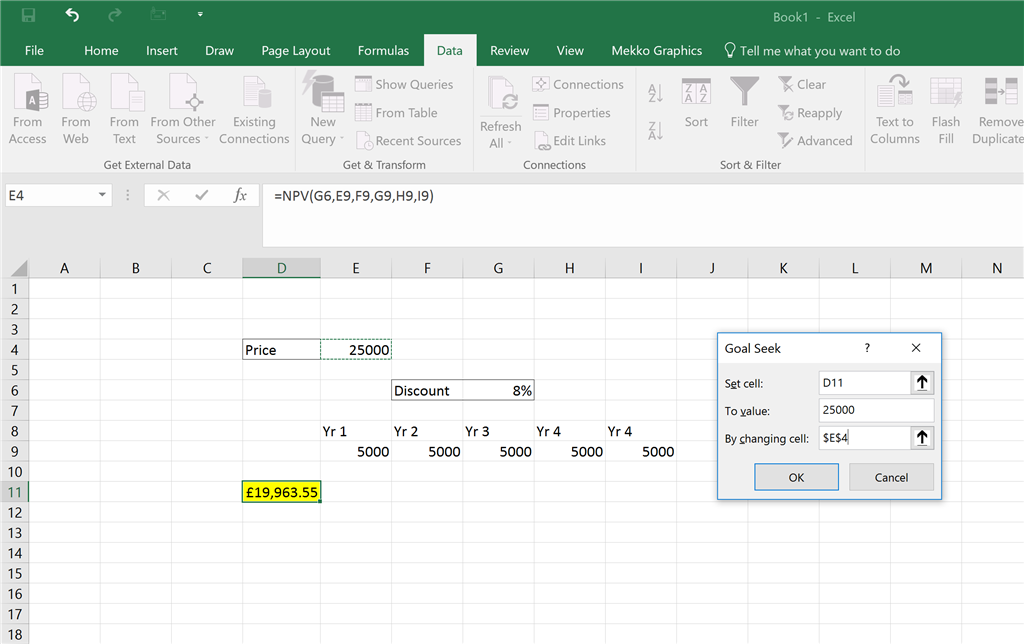Collapse dialog via By changing cell arrow

tap(921, 438)
